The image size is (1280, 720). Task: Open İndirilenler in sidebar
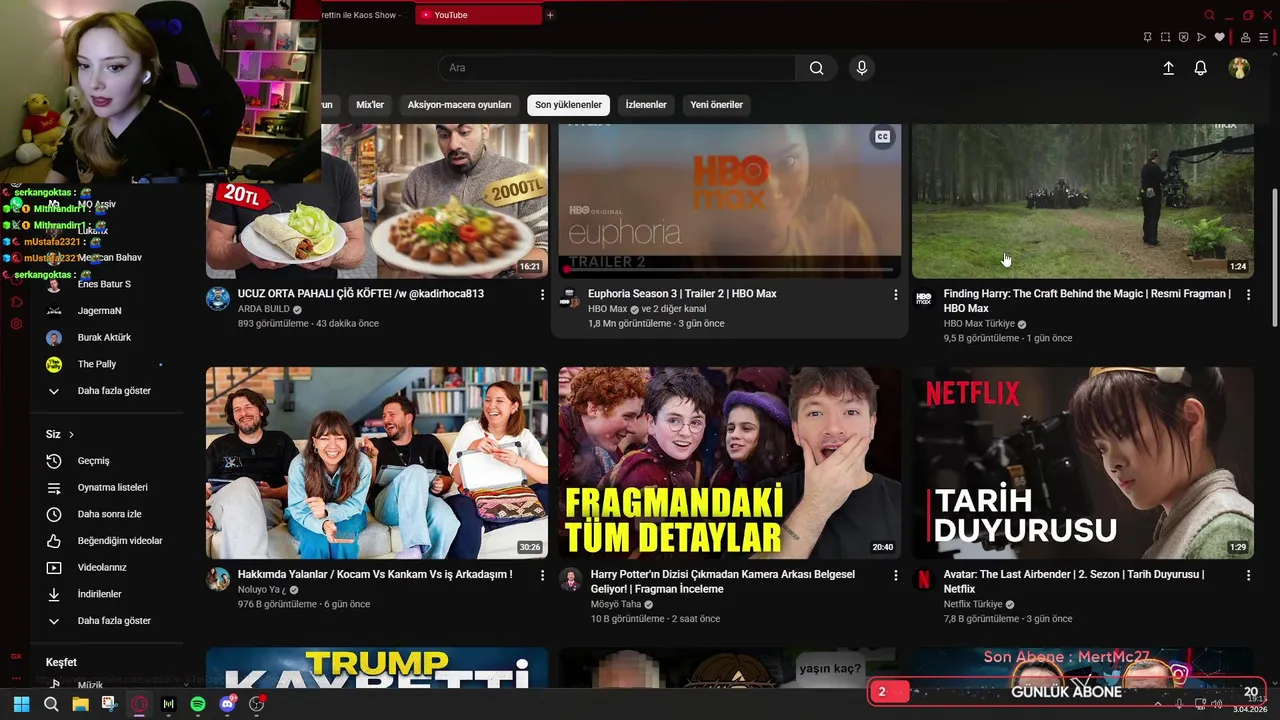tap(99, 594)
